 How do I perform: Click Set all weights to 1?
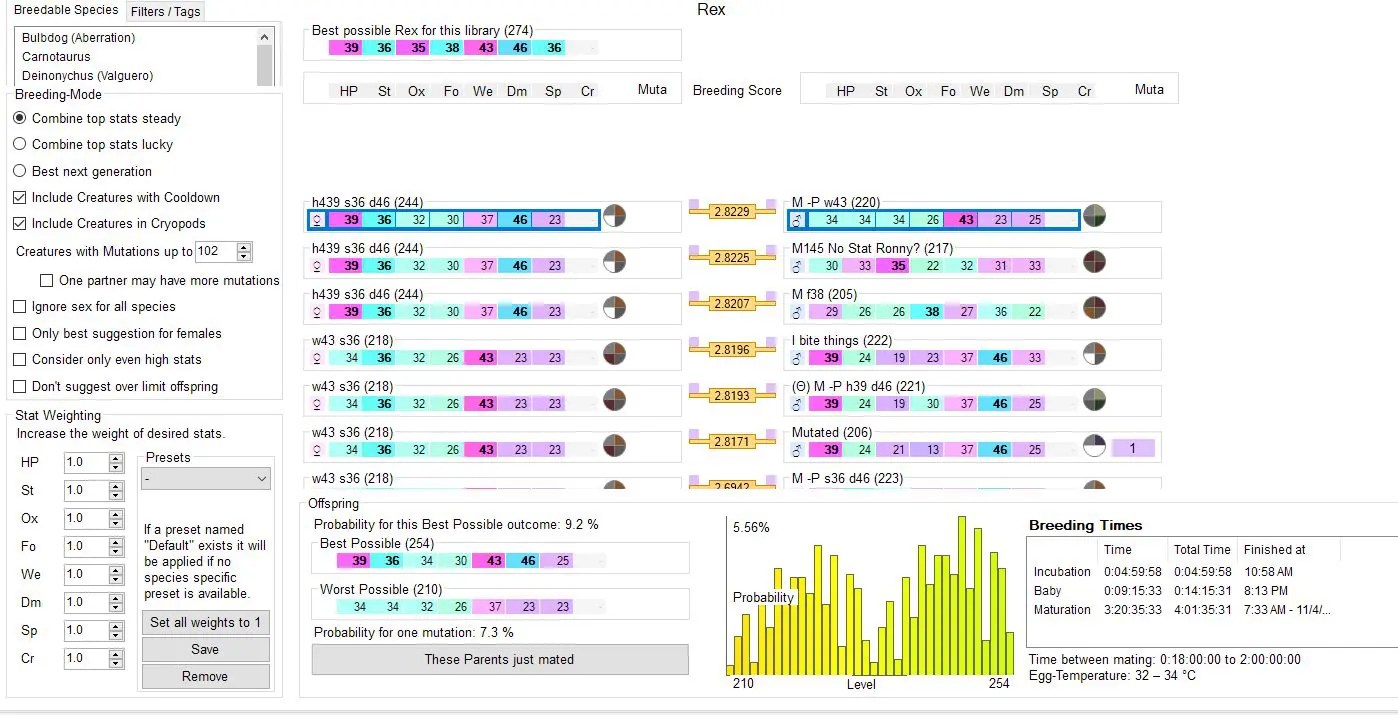pyautogui.click(x=205, y=622)
